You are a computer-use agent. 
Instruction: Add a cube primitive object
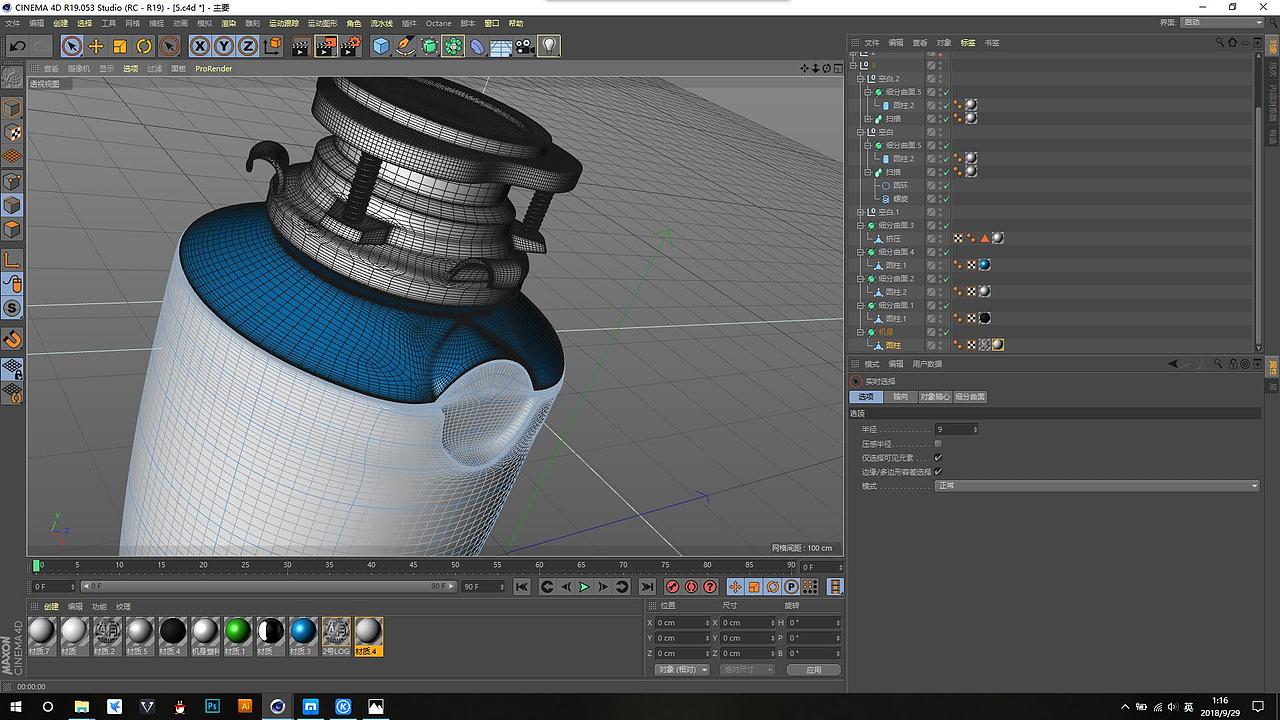tap(381, 46)
